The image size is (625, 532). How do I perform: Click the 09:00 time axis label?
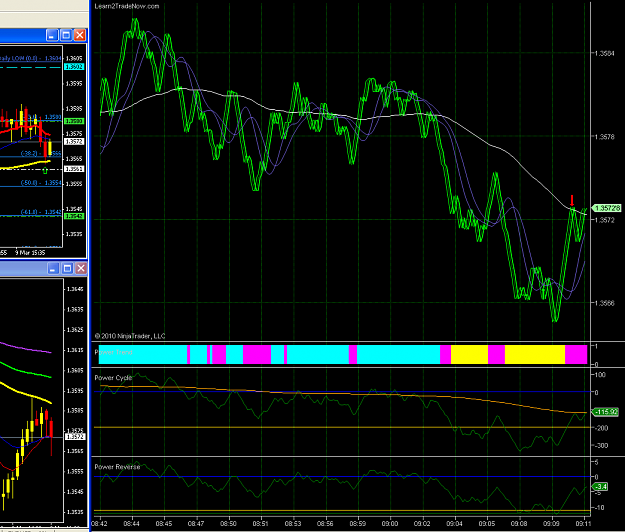point(389,524)
